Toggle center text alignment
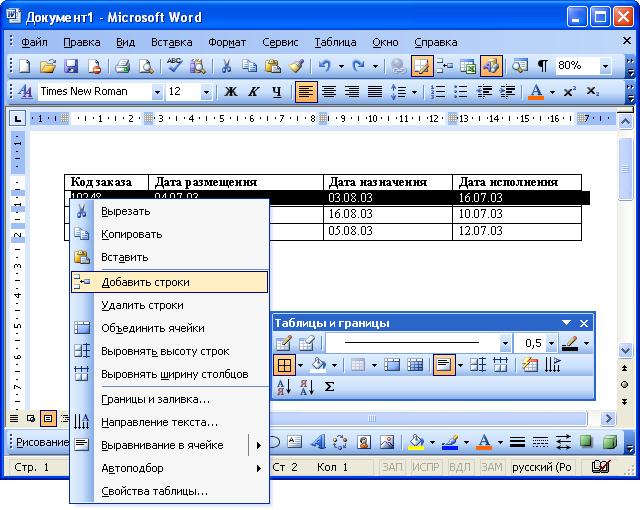The image size is (640, 510). click(329, 91)
